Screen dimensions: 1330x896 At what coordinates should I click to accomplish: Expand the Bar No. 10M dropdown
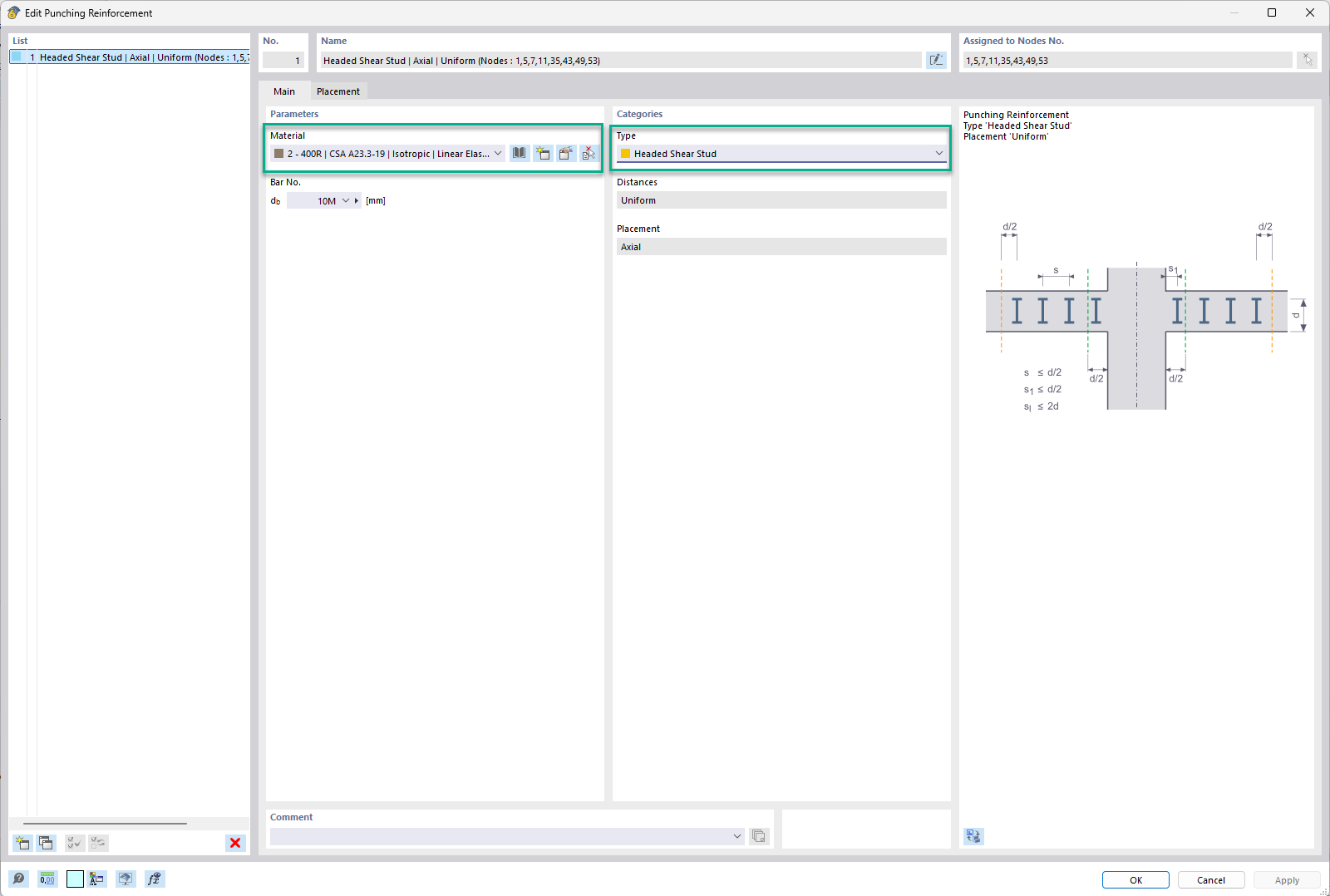tap(346, 200)
